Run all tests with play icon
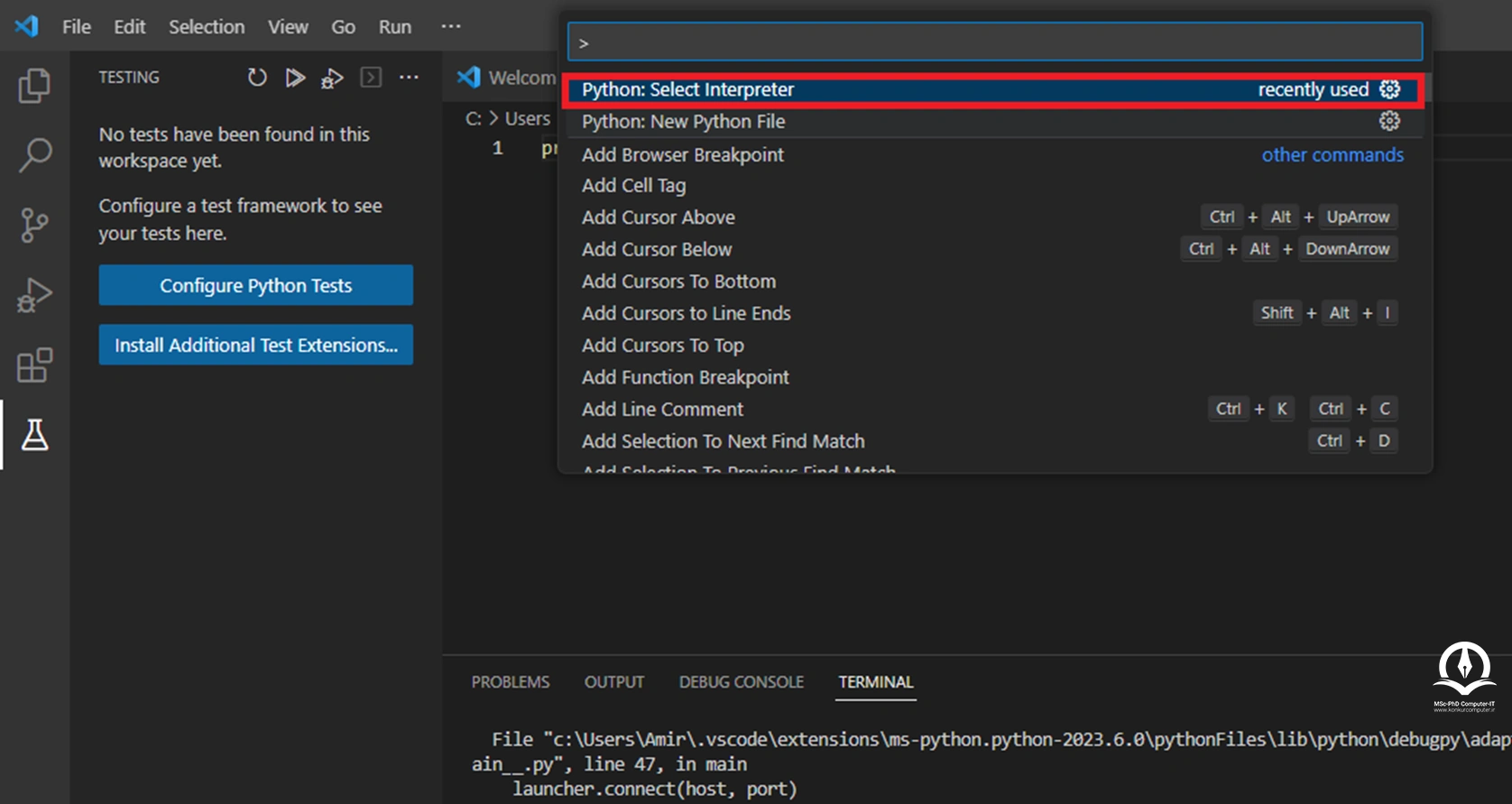The width and height of the screenshot is (1512, 804). [295, 78]
